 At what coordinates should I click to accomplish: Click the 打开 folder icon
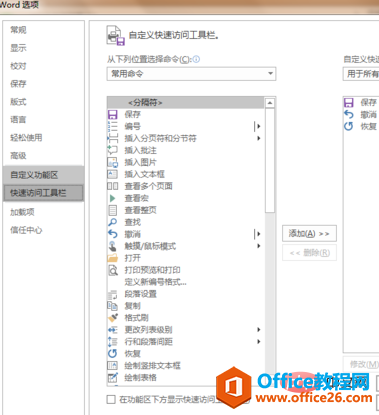point(113,258)
